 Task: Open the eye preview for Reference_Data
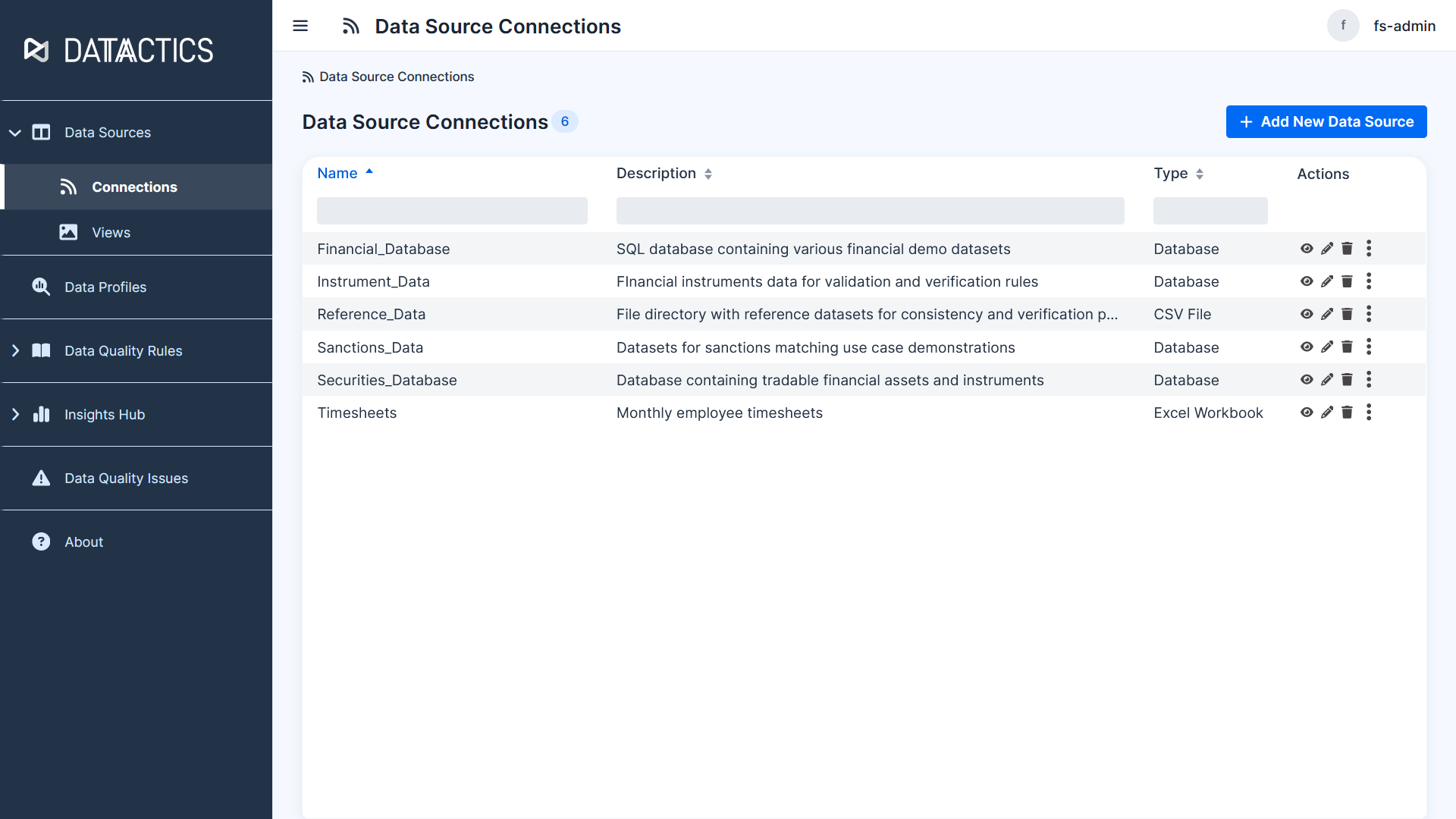(x=1307, y=313)
